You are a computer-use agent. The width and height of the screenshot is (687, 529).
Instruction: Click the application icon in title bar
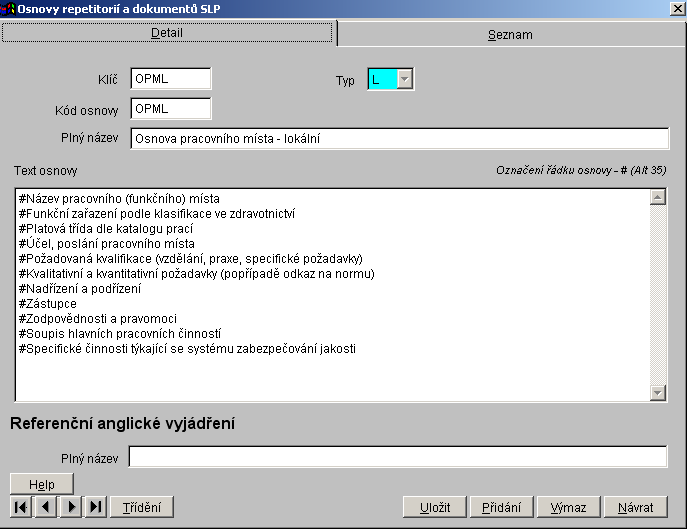click(x=8, y=8)
